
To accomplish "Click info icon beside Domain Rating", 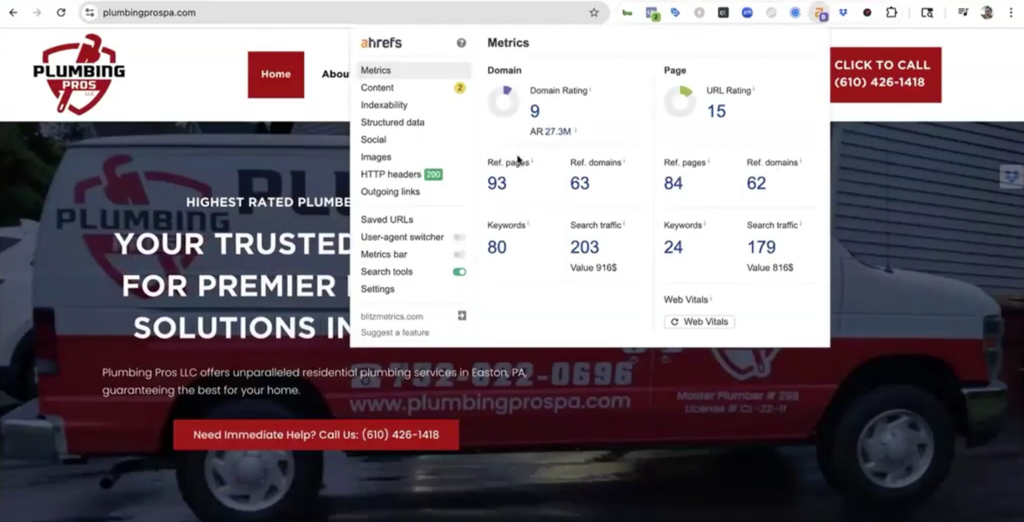I will coord(590,90).
